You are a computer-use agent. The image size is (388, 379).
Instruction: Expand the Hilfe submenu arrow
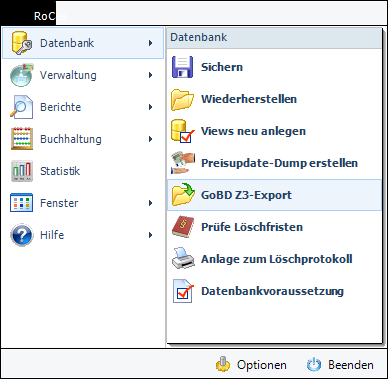[x=150, y=235]
